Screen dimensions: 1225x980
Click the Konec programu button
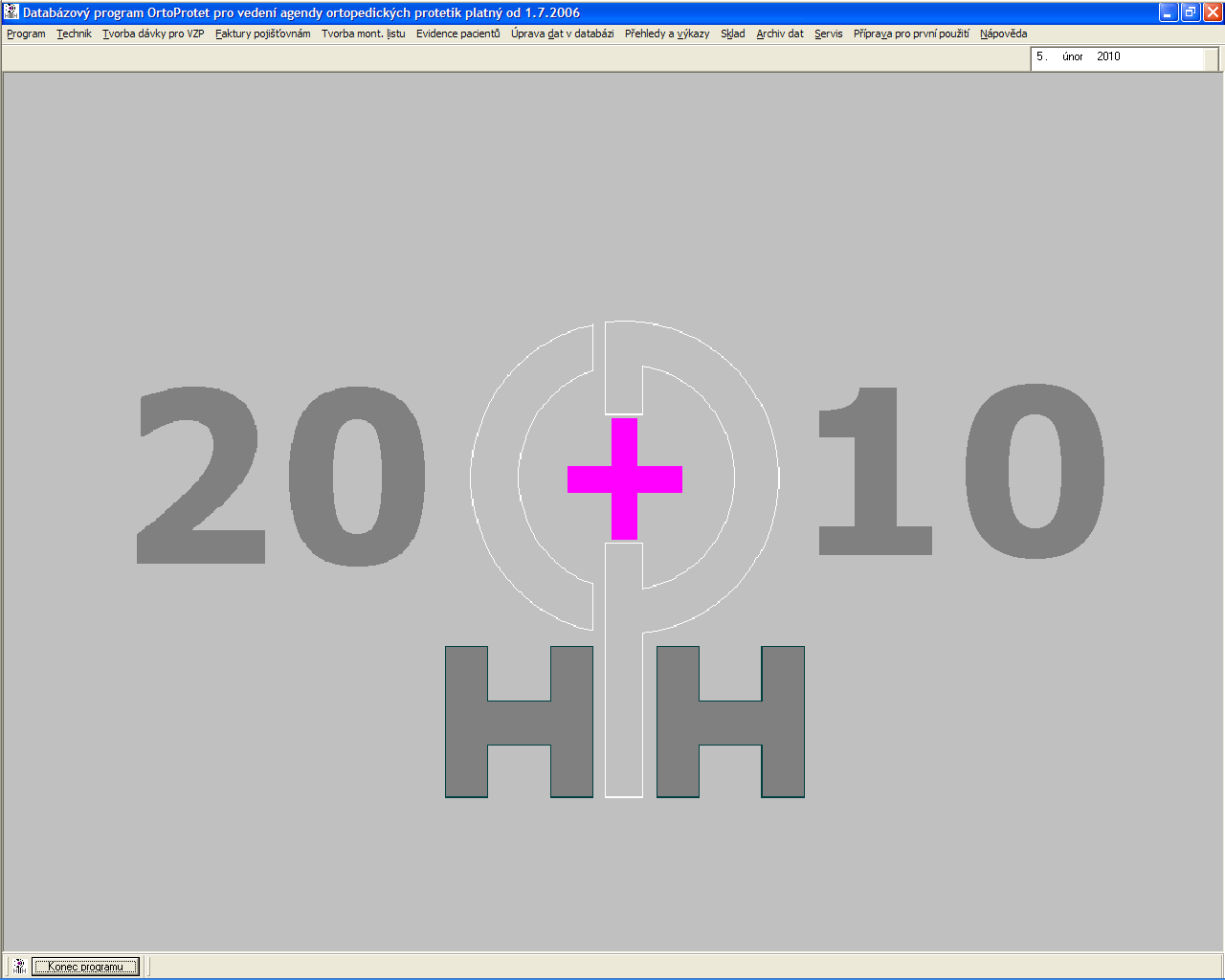point(85,967)
